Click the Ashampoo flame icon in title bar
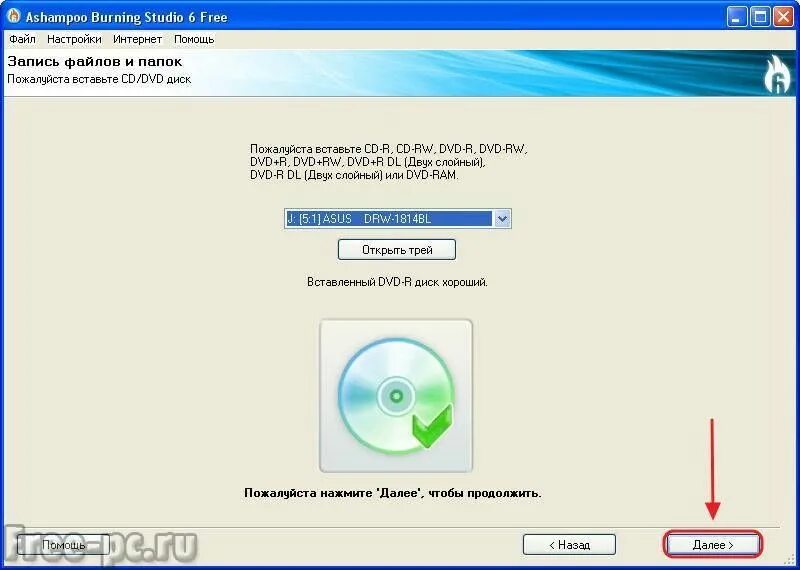 click(14, 16)
